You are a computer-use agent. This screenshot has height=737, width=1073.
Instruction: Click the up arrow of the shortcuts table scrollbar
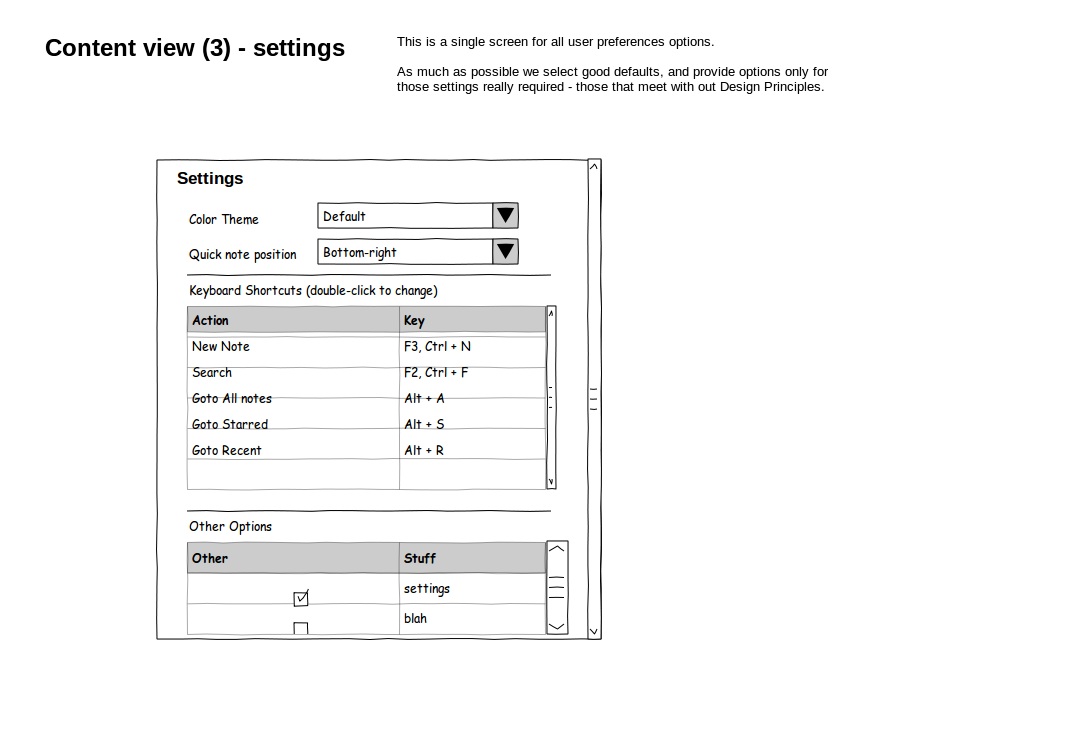[x=551, y=313]
